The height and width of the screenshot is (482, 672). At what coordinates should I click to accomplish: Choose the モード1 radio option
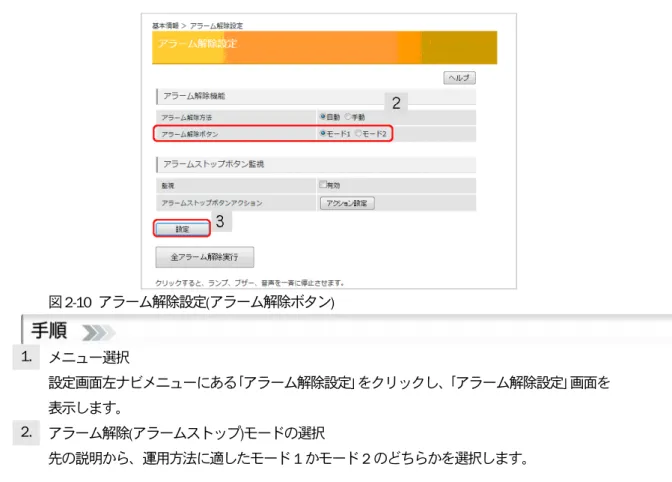pos(323,134)
